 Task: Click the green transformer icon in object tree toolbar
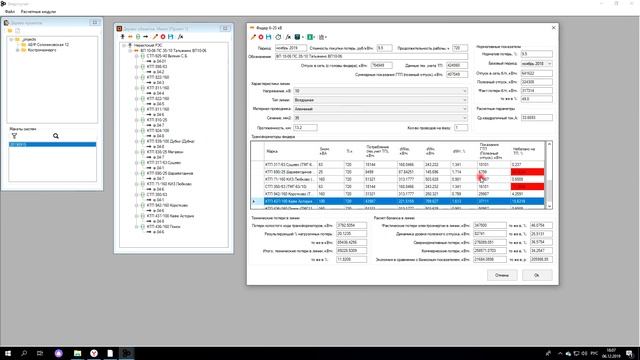pos(138,37)
